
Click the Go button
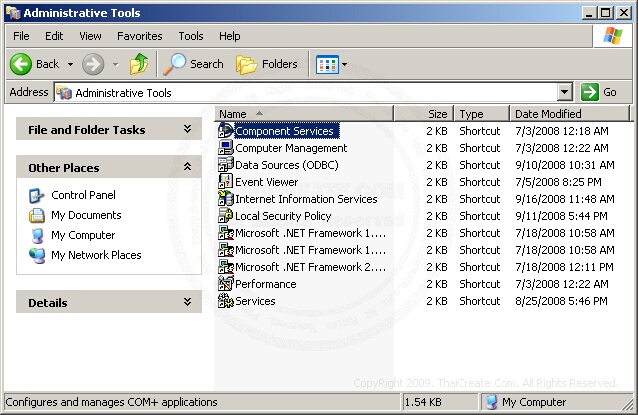599,92
